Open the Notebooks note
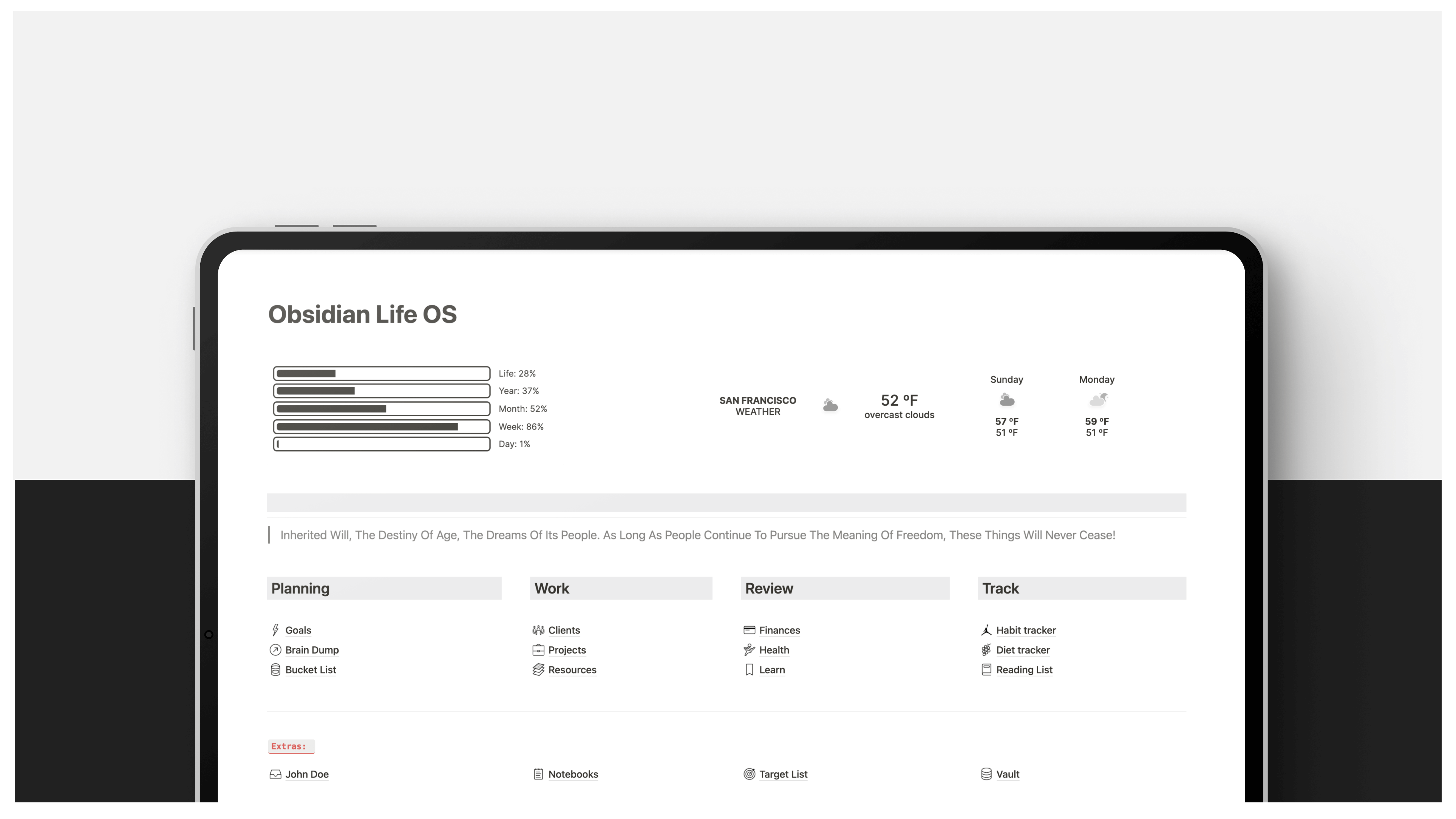Screen dimensions: 1456x819 [x=573, y=774]
